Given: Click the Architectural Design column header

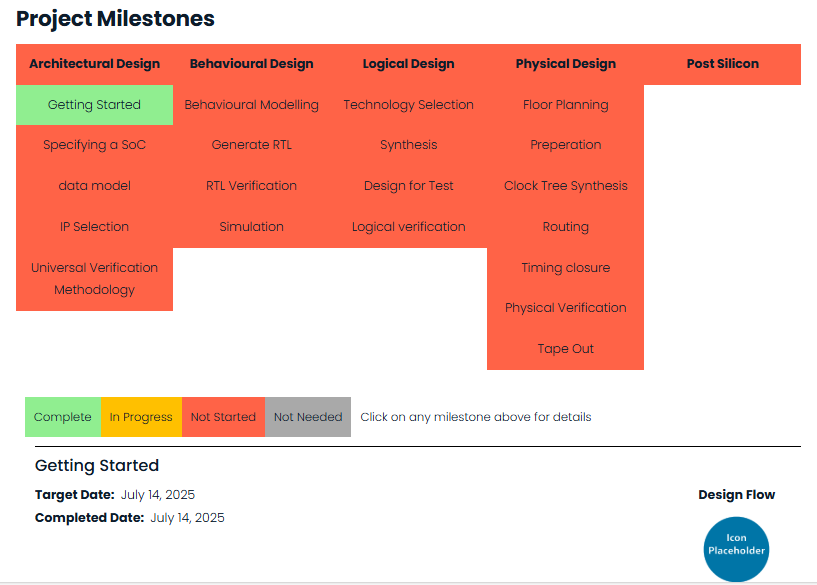Looking at the screenshot, I should (94, 63).
